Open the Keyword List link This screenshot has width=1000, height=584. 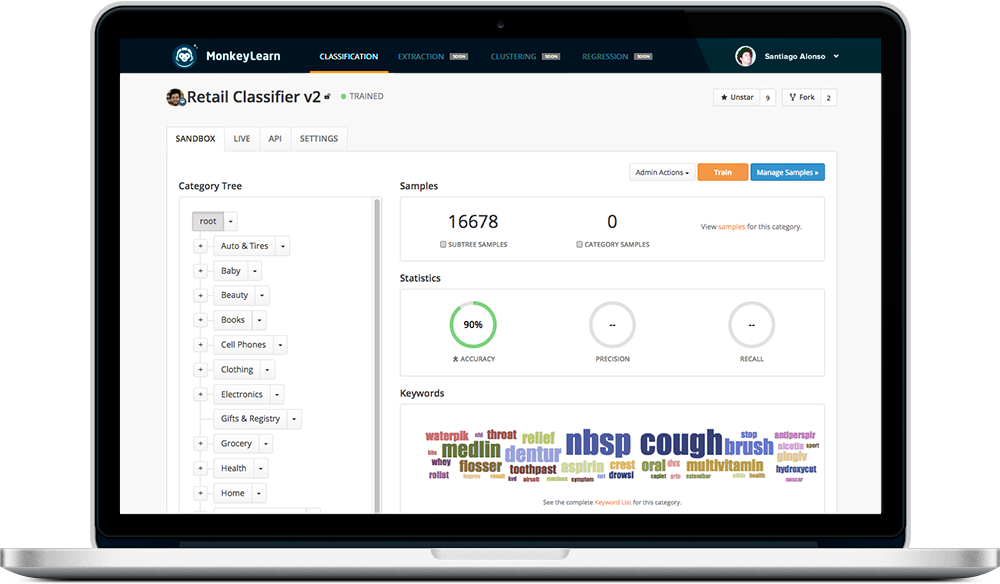tap(613, 502)
